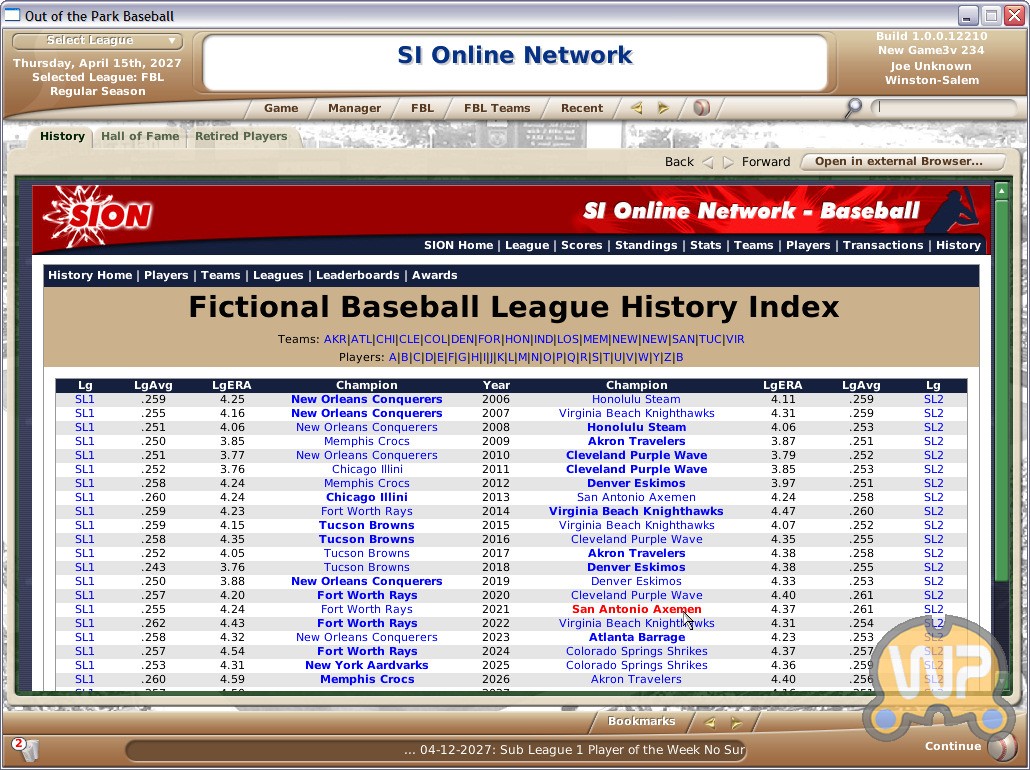
Task: Click the magnifying glass search icon
Action: [x=852, y=108]
